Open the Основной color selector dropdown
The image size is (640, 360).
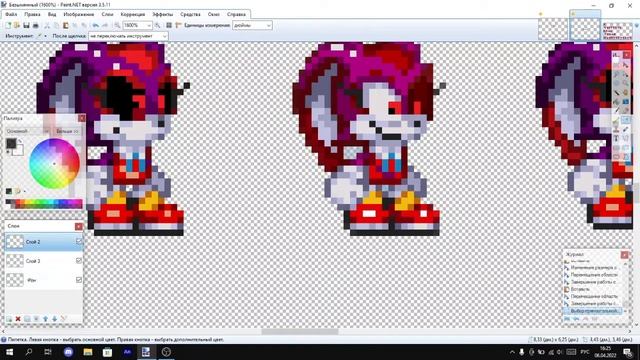[x=27, y=131]
